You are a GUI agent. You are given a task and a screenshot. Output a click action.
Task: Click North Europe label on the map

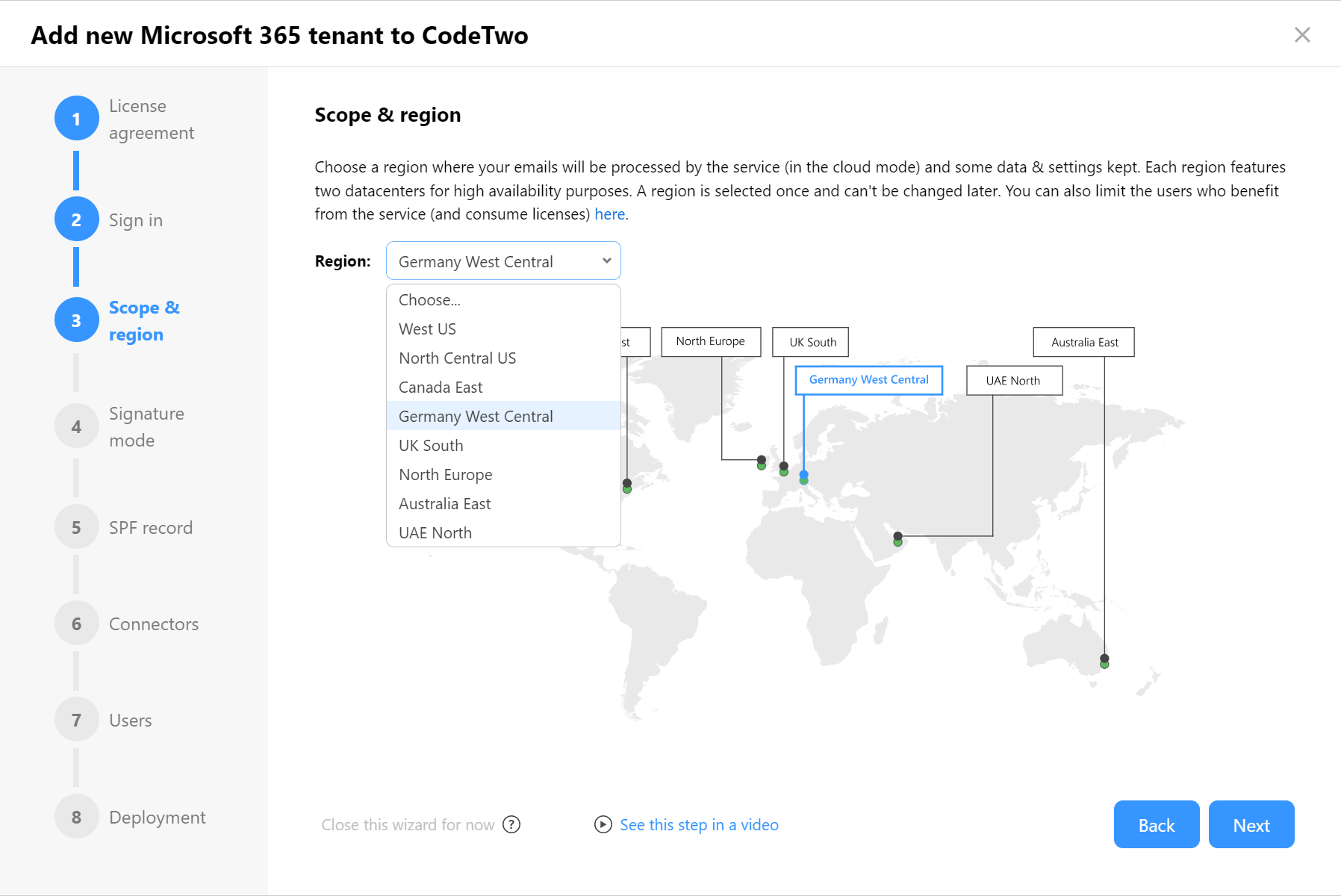point(711,341)
